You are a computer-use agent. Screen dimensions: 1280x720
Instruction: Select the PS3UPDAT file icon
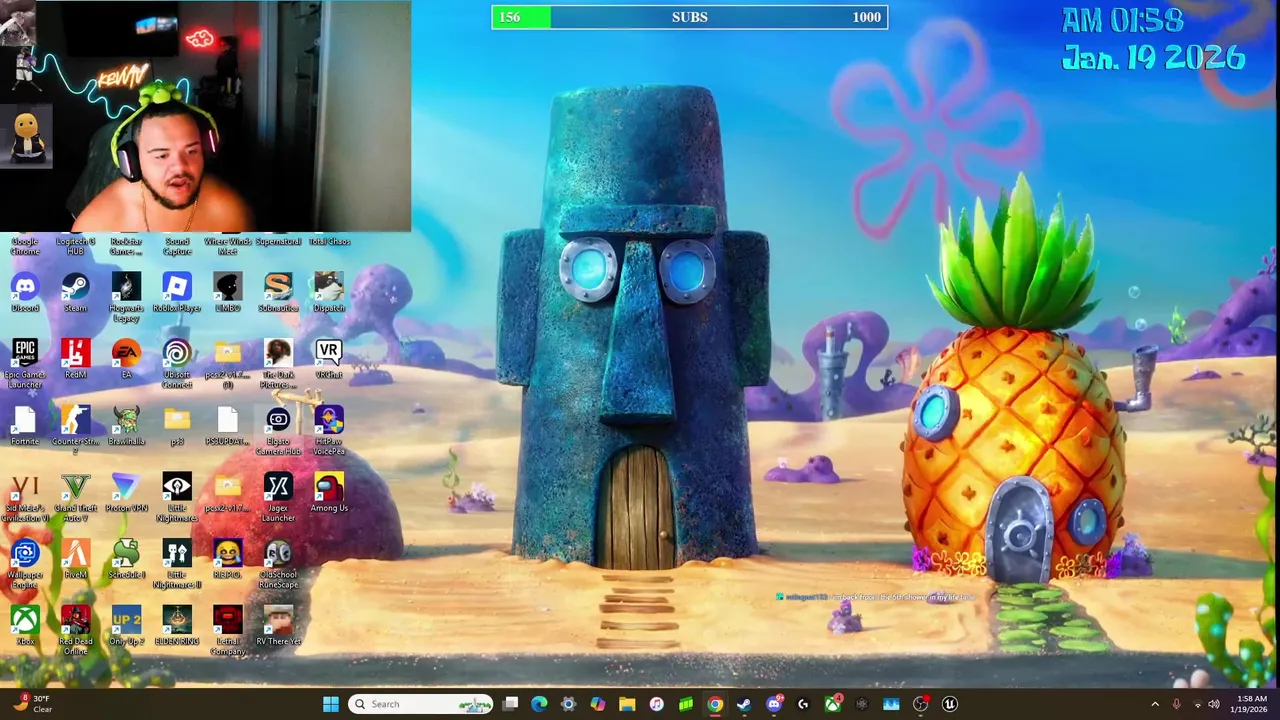[x=227, y=425]
